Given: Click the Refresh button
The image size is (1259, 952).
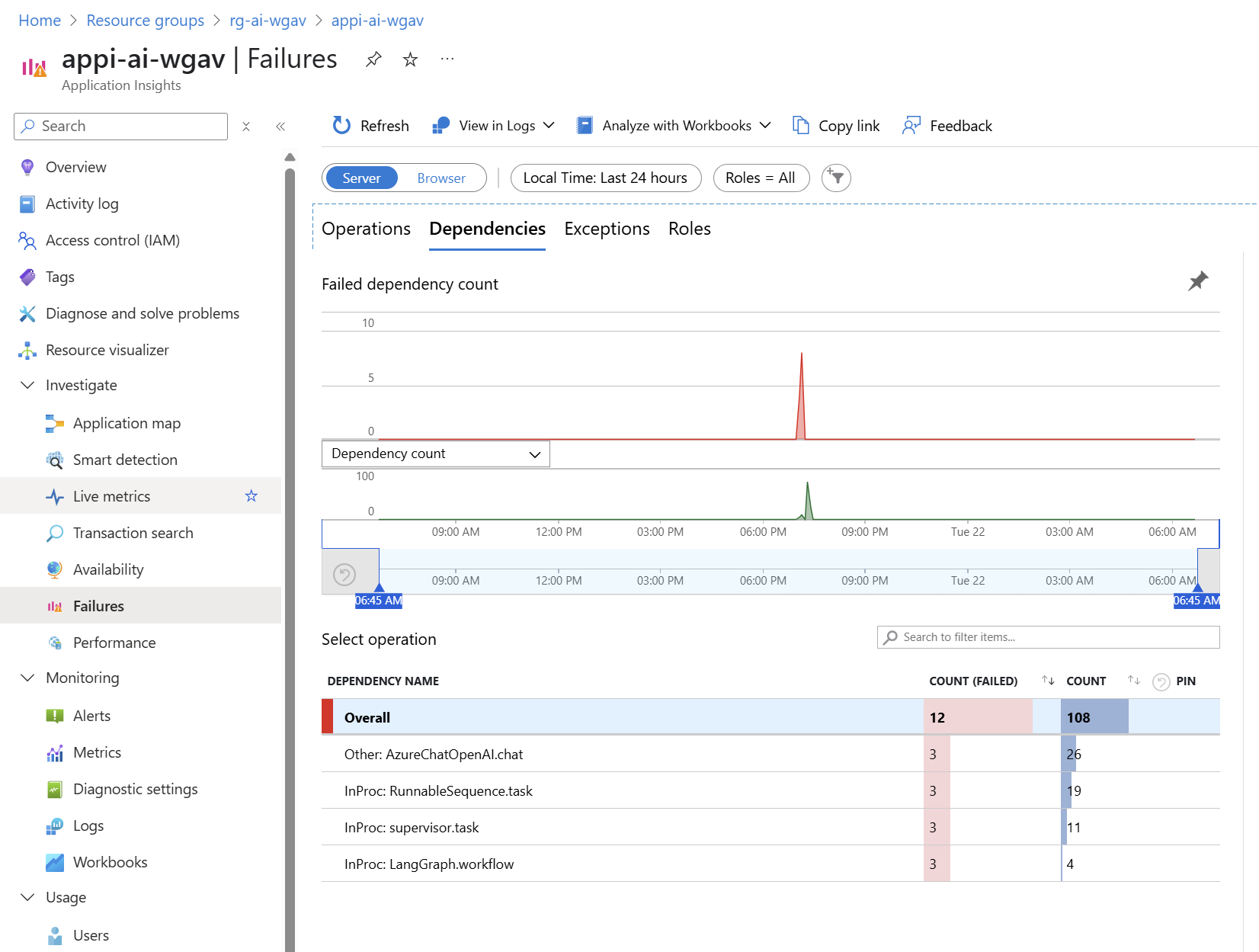Looking at the screenshot, I should [x=371, y=126].
